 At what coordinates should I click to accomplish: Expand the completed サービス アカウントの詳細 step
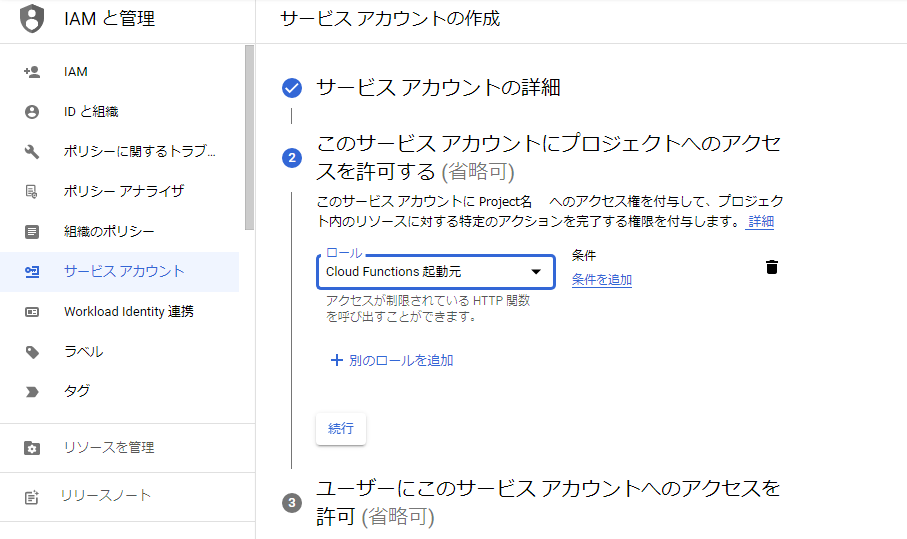tap(438, 88)
